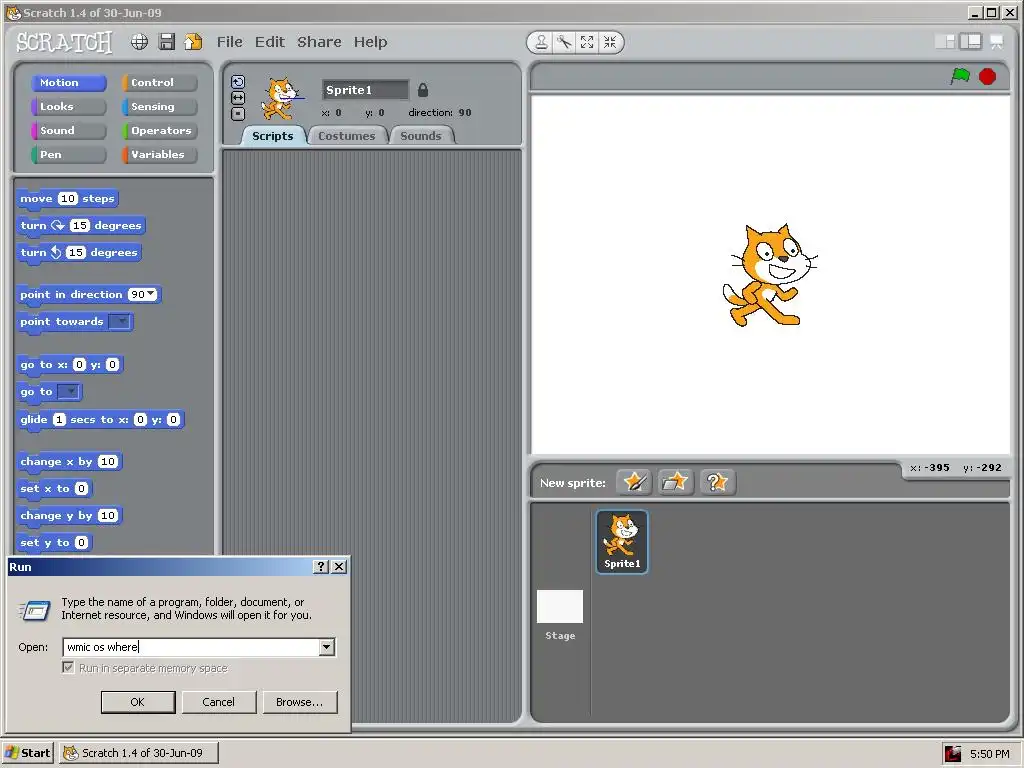
Task: Select the Variables block category
Action: click(159, 155)
